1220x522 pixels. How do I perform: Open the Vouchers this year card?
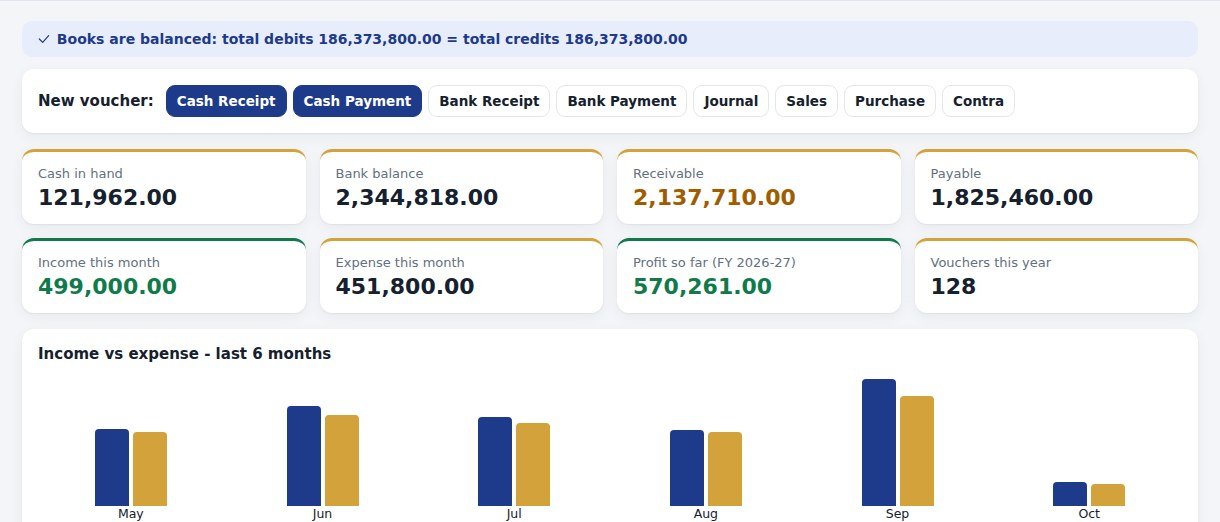click(1056, 276)
